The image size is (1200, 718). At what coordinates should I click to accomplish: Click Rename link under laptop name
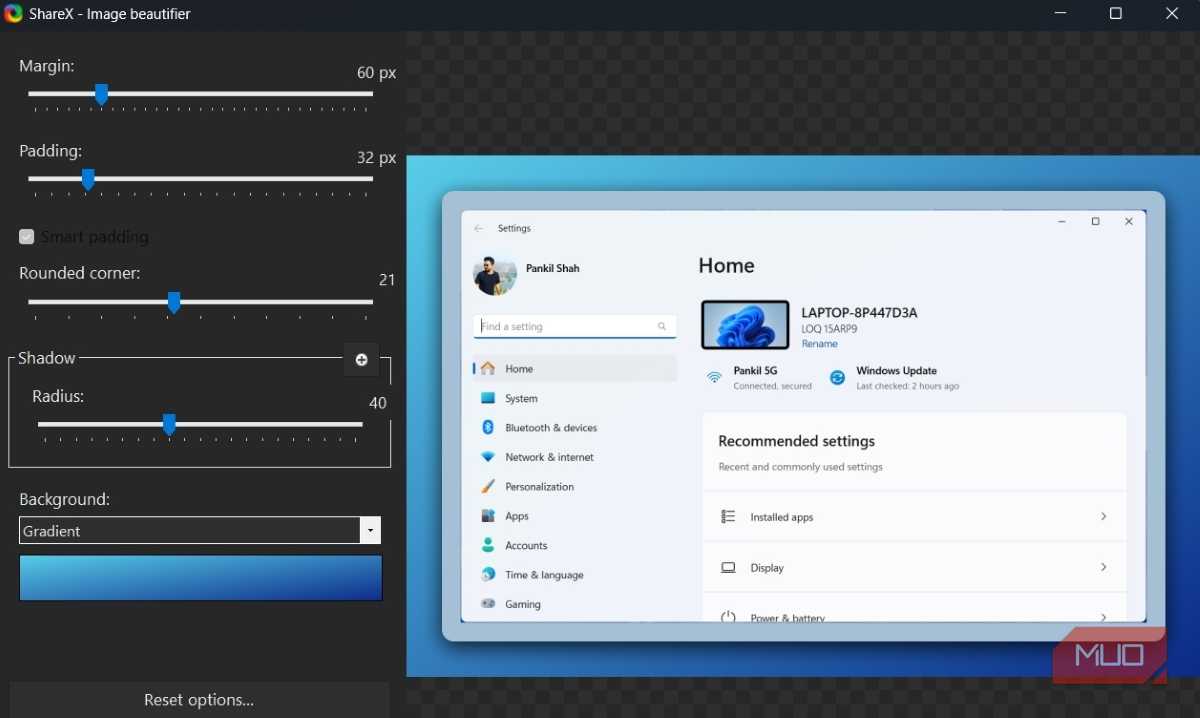click(x=819, y=344)
